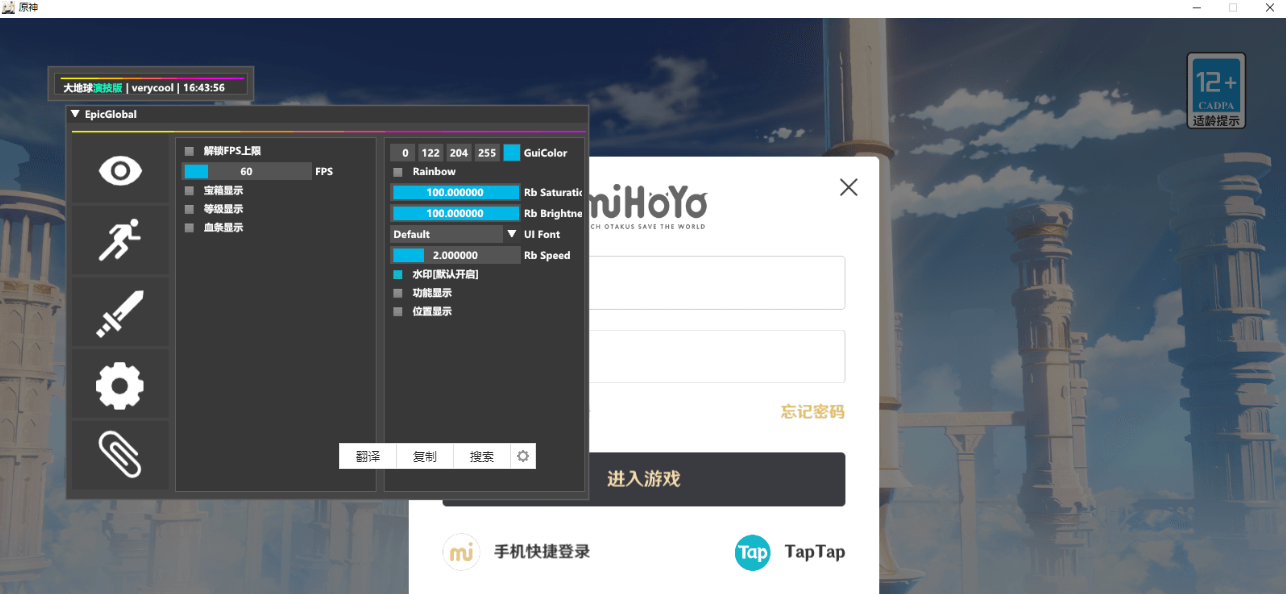Toggle the Rainbow checkbox
This screenshot has width=1286, height=594.
(398, 172)
